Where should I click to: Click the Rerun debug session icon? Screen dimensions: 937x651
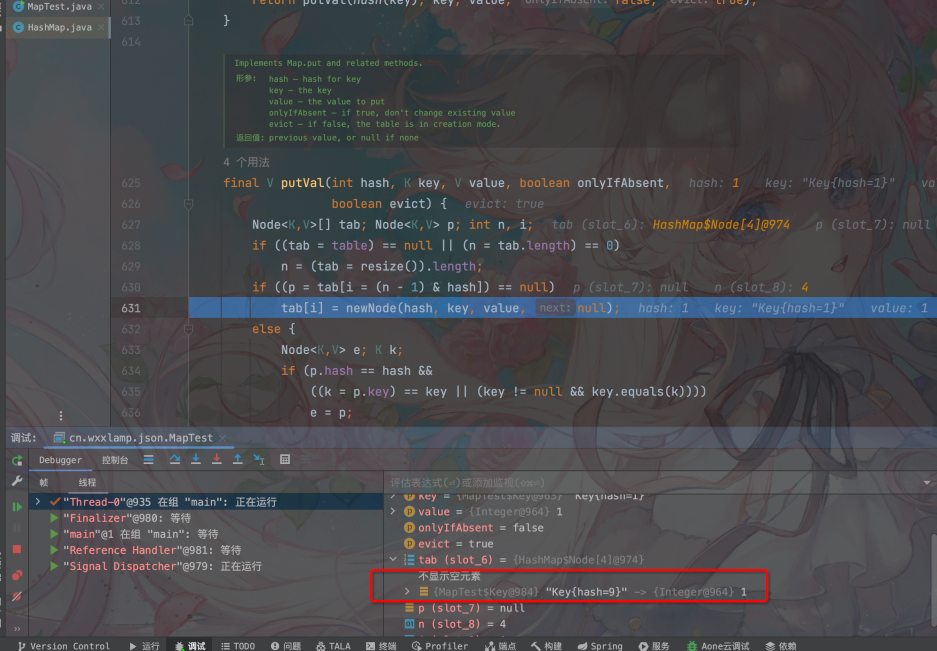17,460
